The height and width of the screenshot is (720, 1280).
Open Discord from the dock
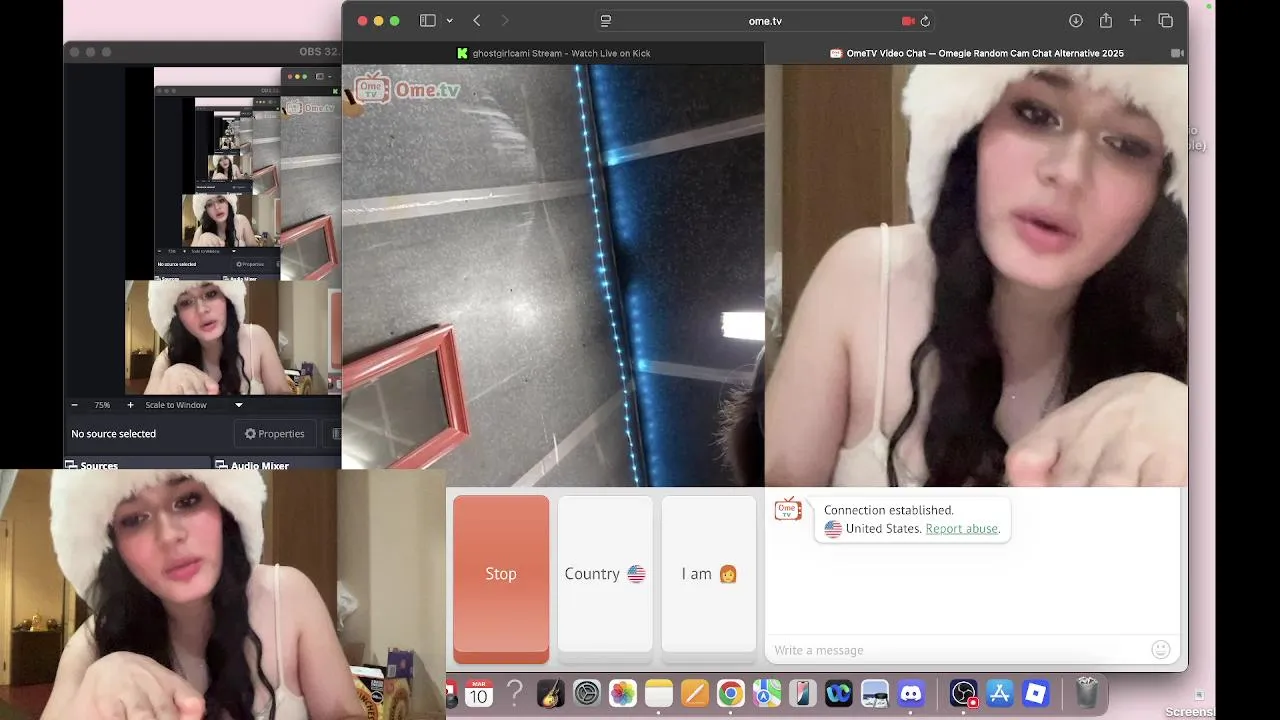click(911, 692)
